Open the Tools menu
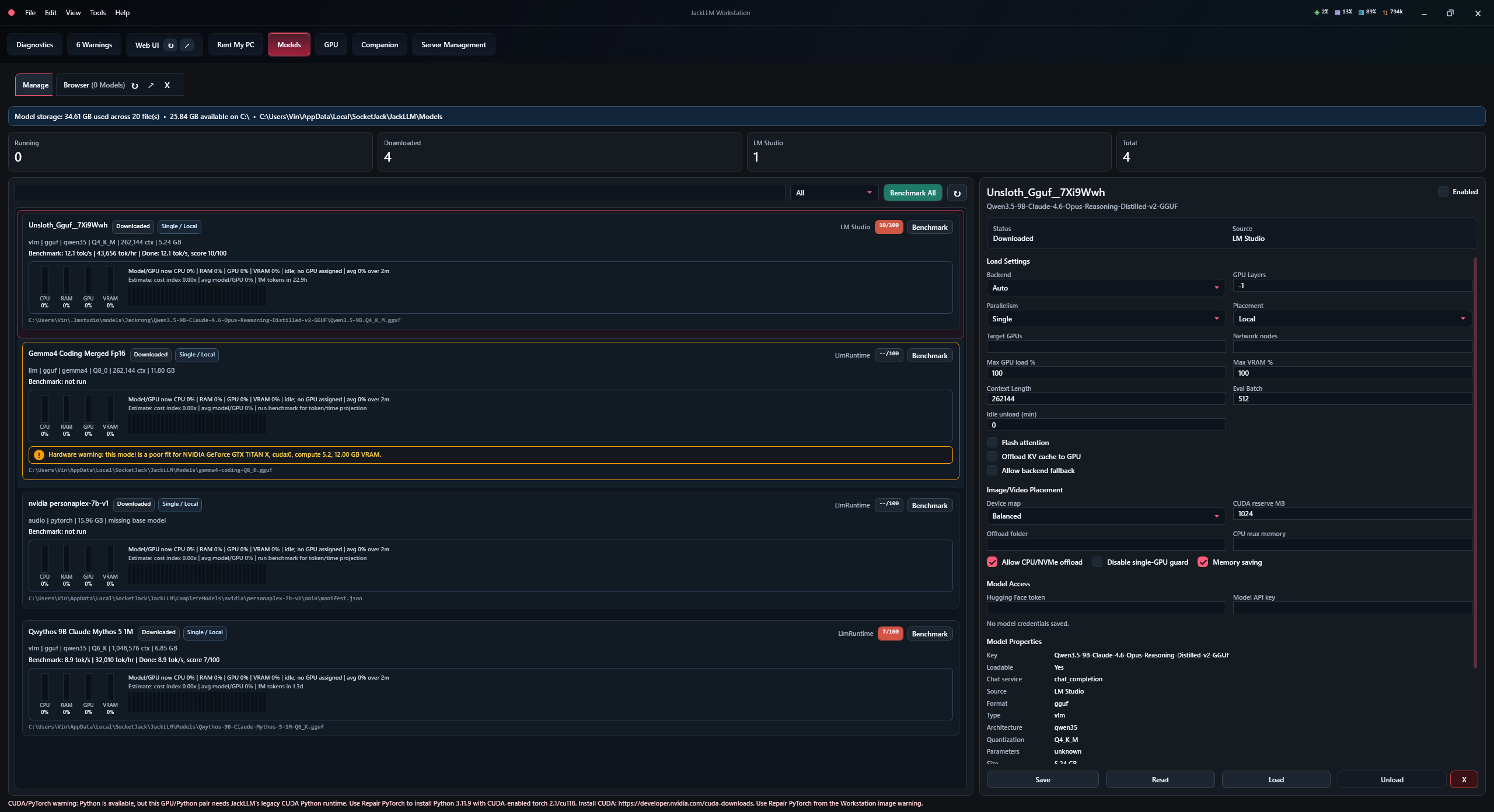Screen dimensions: 1494x812 [x=97, y=12]
